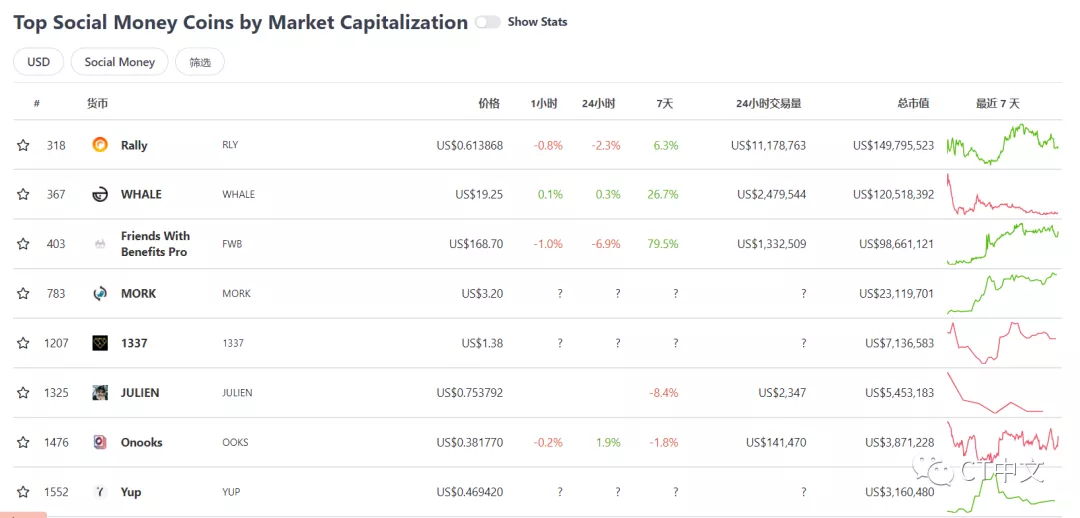Star Rally as a favorite
The height and width of the screenshot is (518, 1080).
point(23,145)
